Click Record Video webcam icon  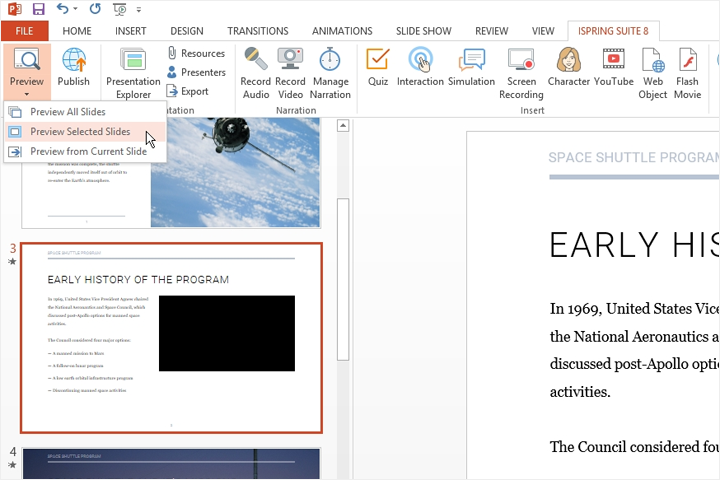[x=290, y=59]
